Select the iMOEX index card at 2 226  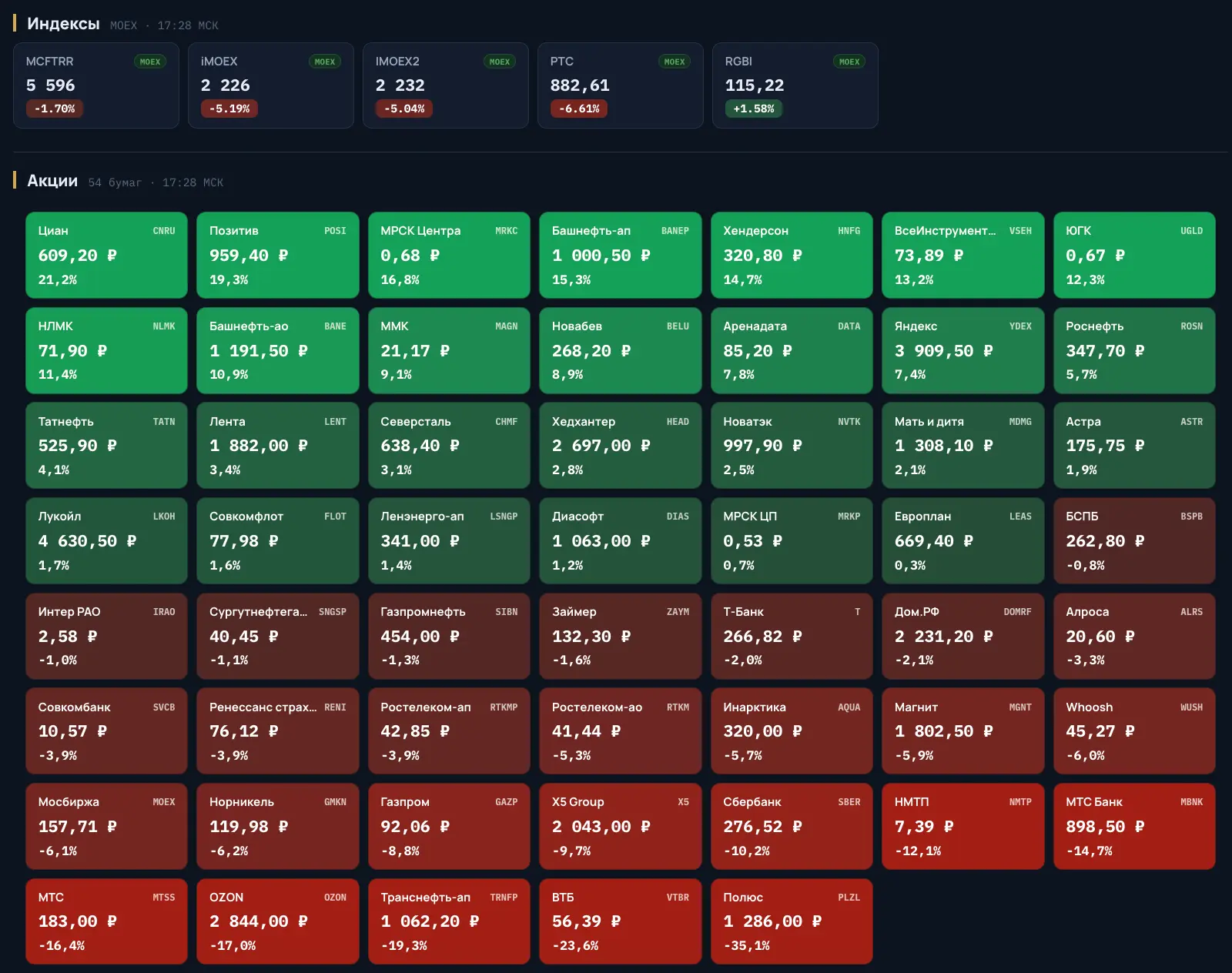[x=271, y=85]
